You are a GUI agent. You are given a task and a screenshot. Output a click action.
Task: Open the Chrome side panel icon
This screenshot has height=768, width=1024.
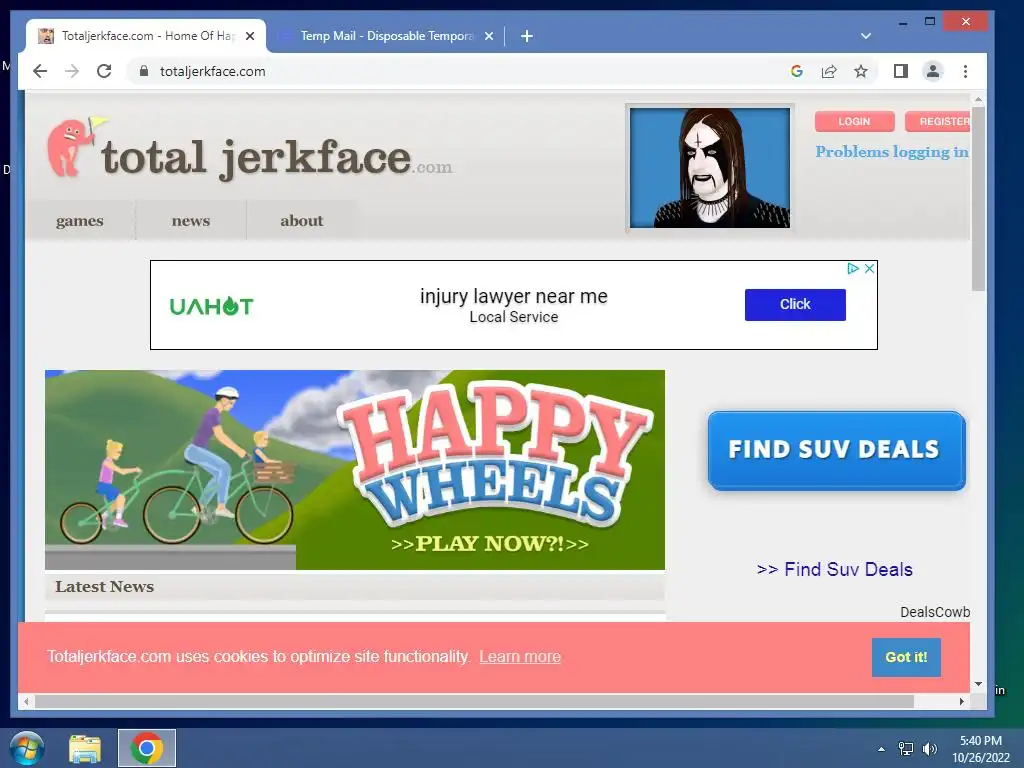click(x=901, y=71)
